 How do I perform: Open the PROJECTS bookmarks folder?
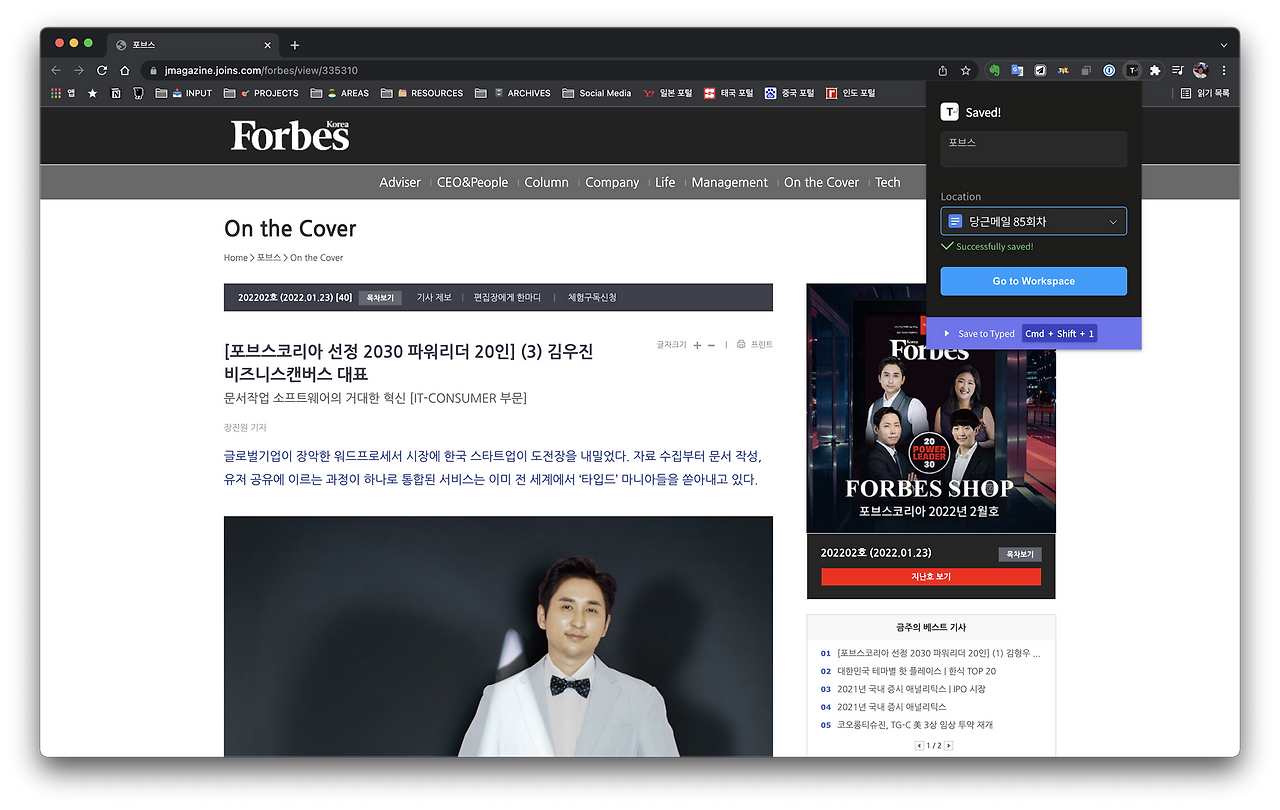[261, 93]
